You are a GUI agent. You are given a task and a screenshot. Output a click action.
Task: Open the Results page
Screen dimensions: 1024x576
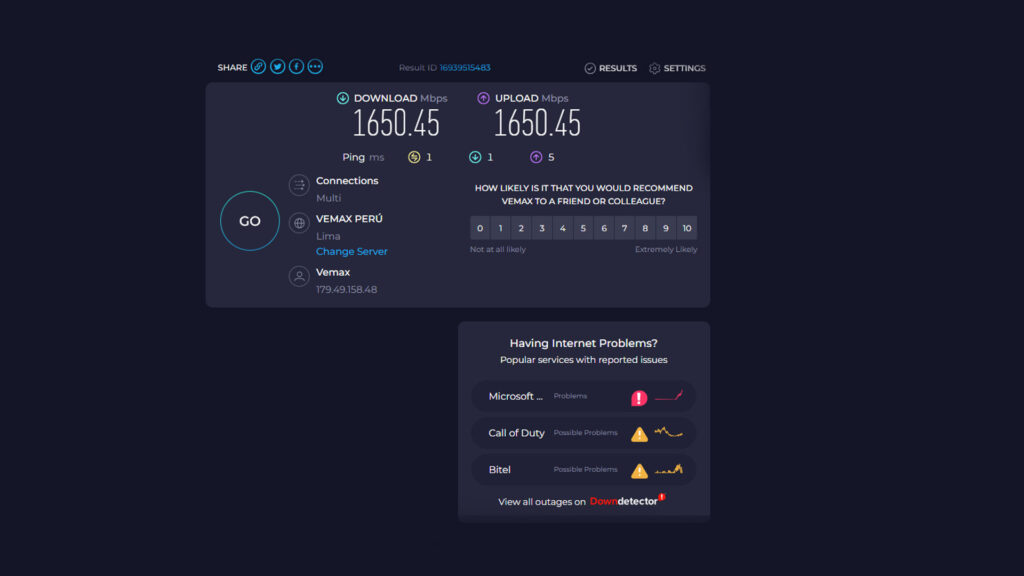[x=611, y=68]
